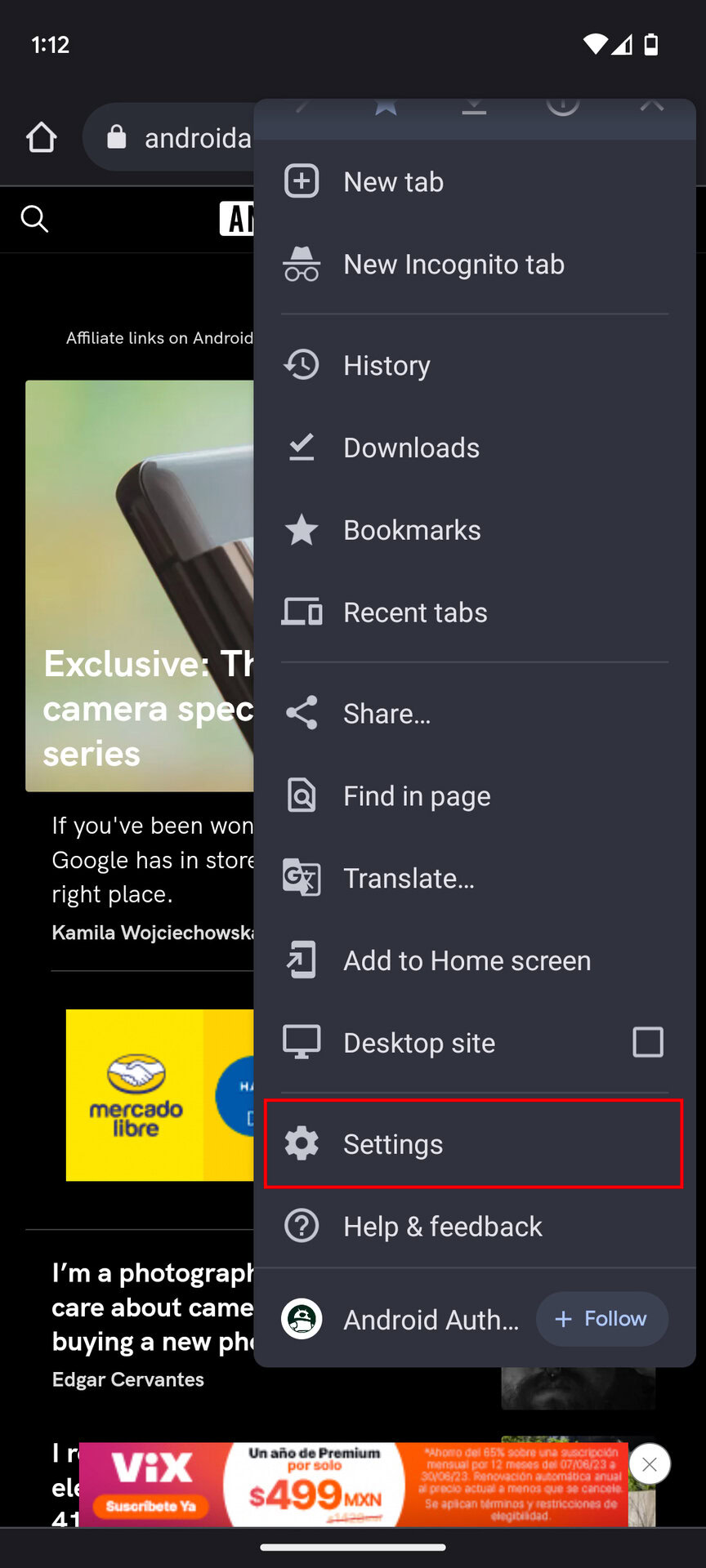
Task: Open Edgar Cervantes photographer article headline
Action: (153, 1307)
